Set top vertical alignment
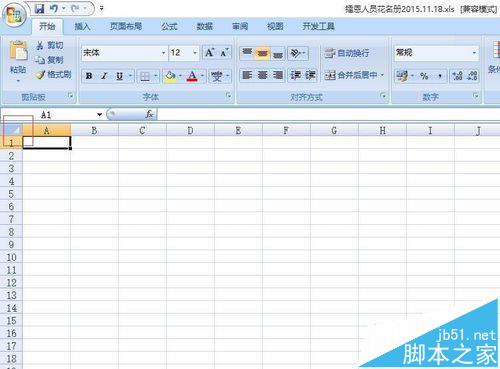 tap(247, 53)
